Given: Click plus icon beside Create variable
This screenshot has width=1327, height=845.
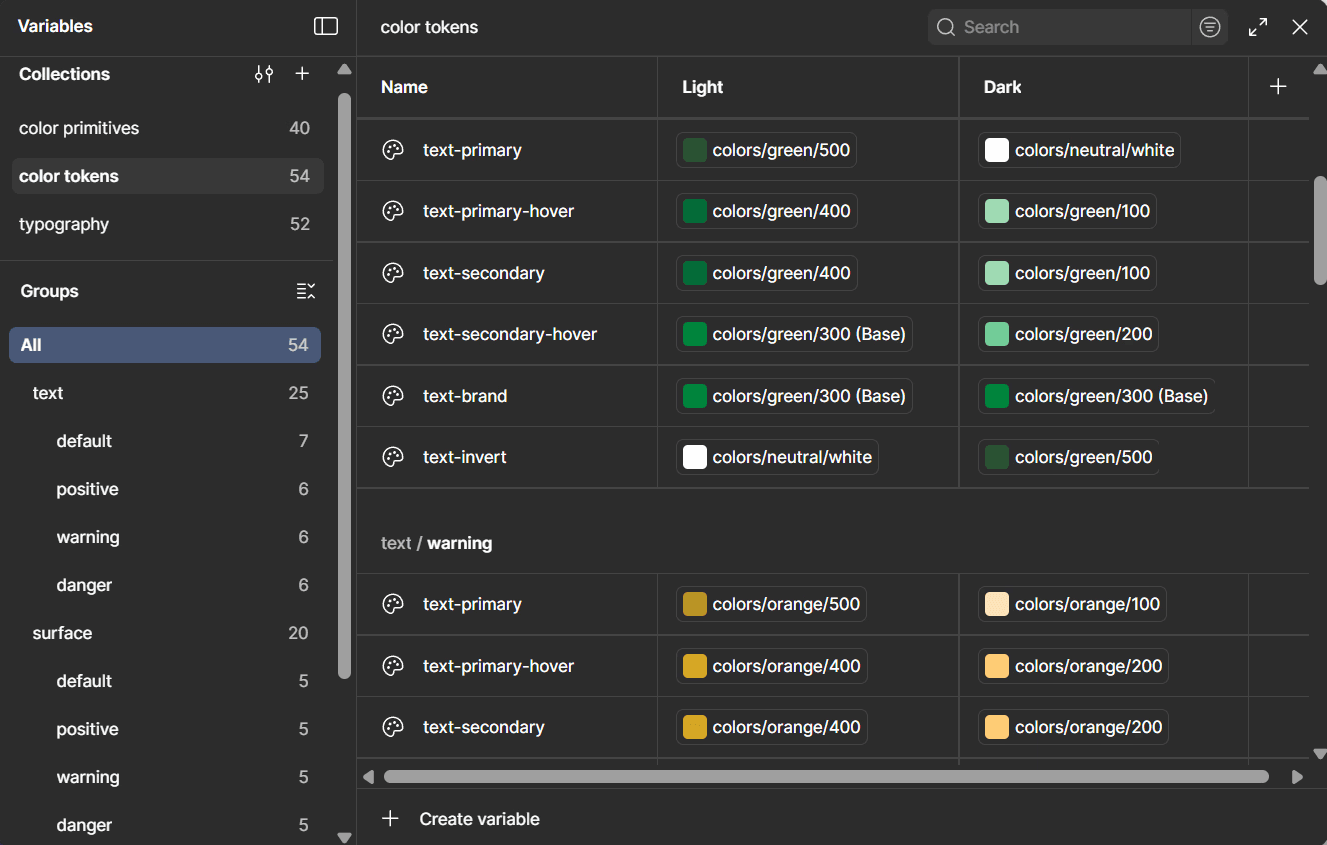Looking at the screenshot, I should [x=390, y=819].
